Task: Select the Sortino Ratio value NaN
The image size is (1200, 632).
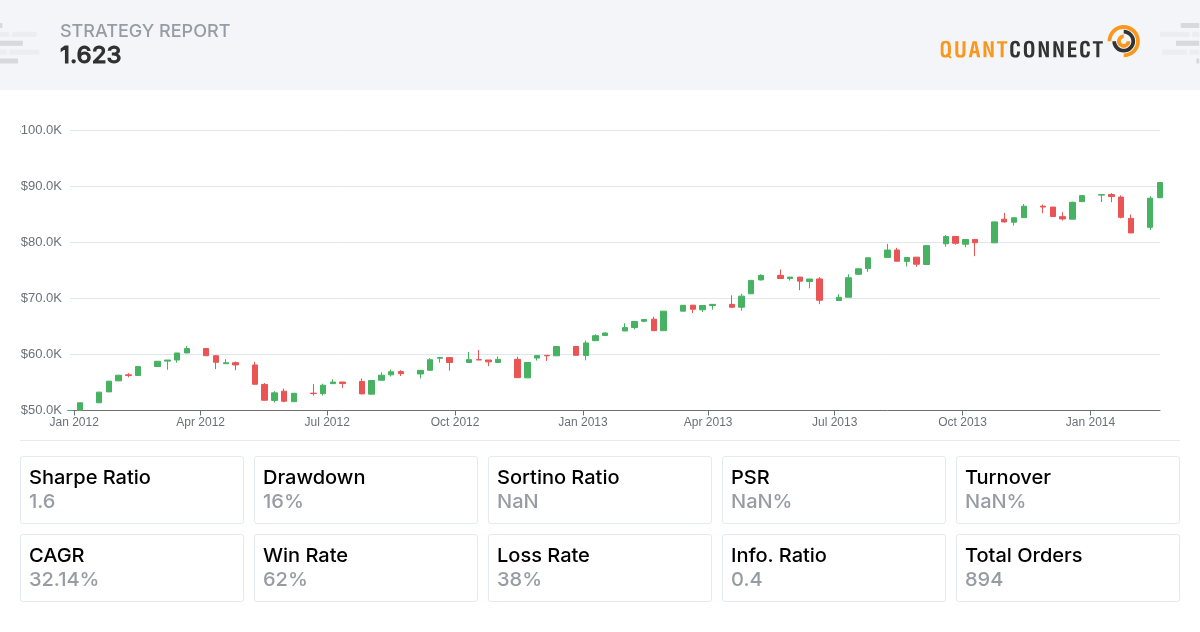Action: [x=518, y=501]
